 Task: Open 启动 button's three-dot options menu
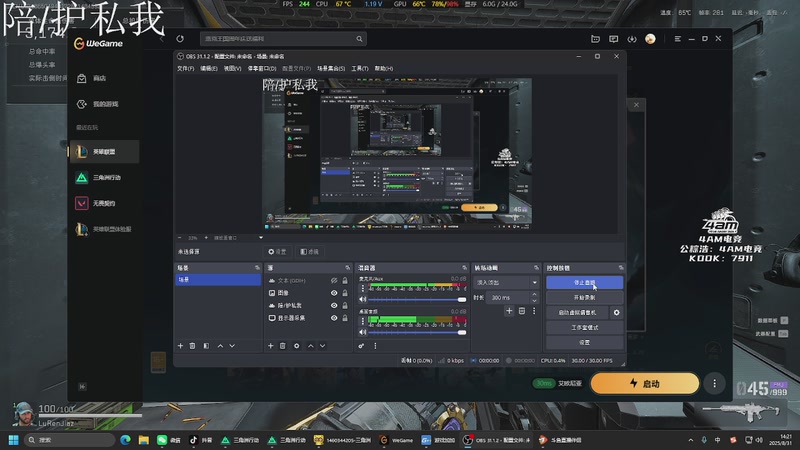pos(714,383)
